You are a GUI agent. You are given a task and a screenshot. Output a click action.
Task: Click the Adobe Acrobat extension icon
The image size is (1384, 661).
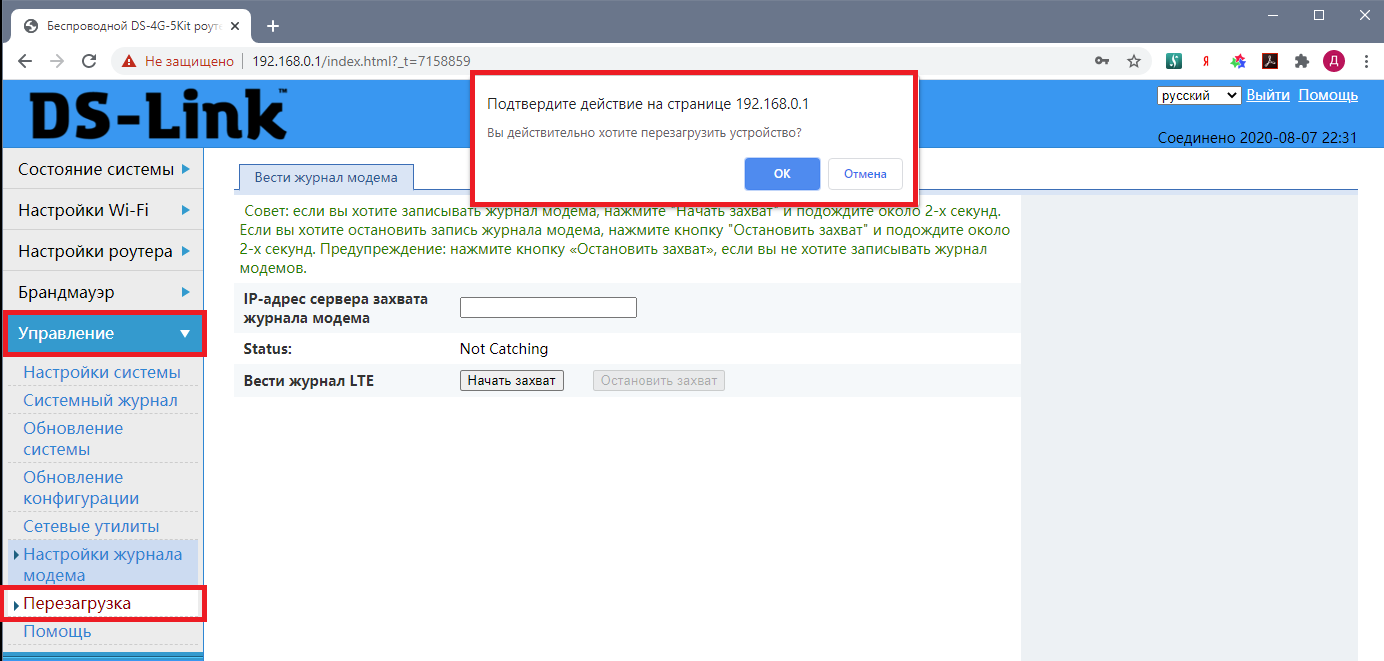1269,61
